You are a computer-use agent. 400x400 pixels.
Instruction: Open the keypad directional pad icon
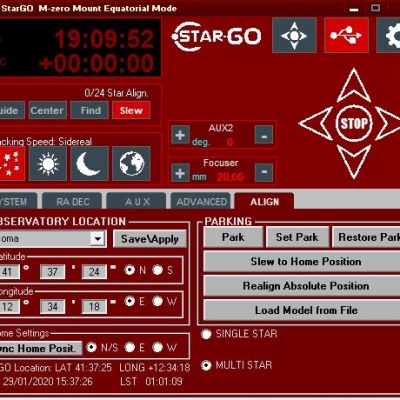click(294, 35)
